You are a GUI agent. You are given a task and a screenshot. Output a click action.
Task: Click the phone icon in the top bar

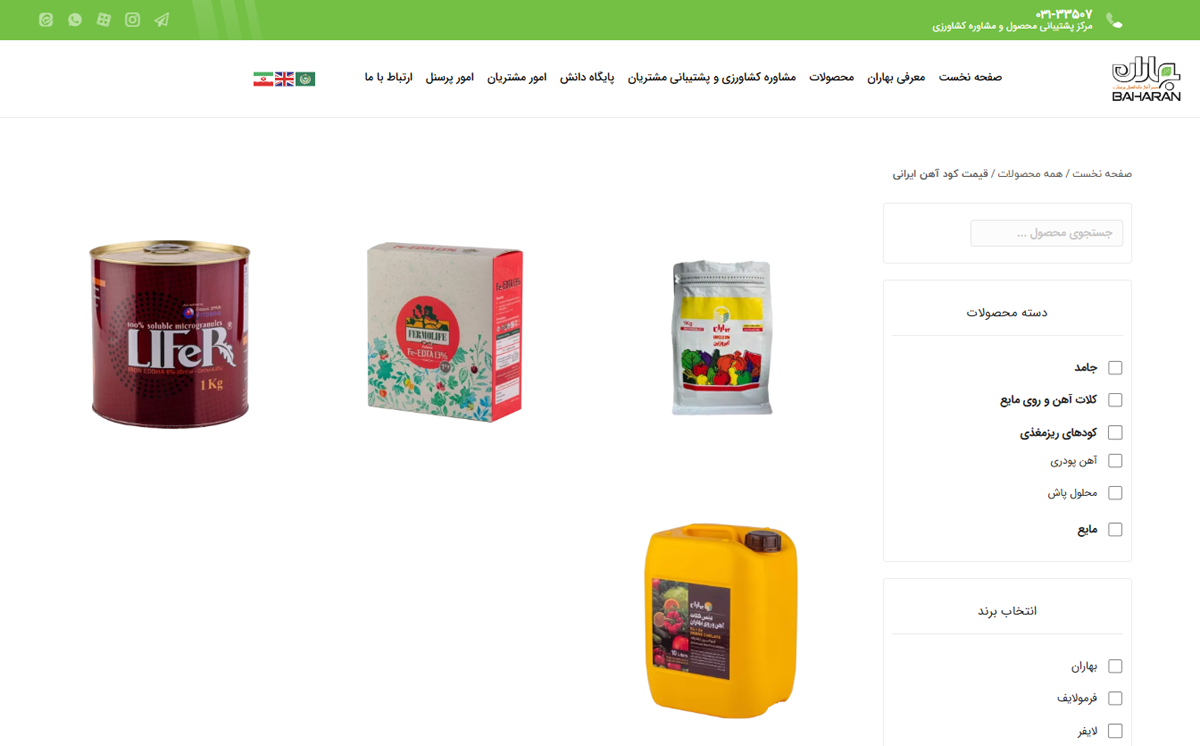[x=1114, y=20]
